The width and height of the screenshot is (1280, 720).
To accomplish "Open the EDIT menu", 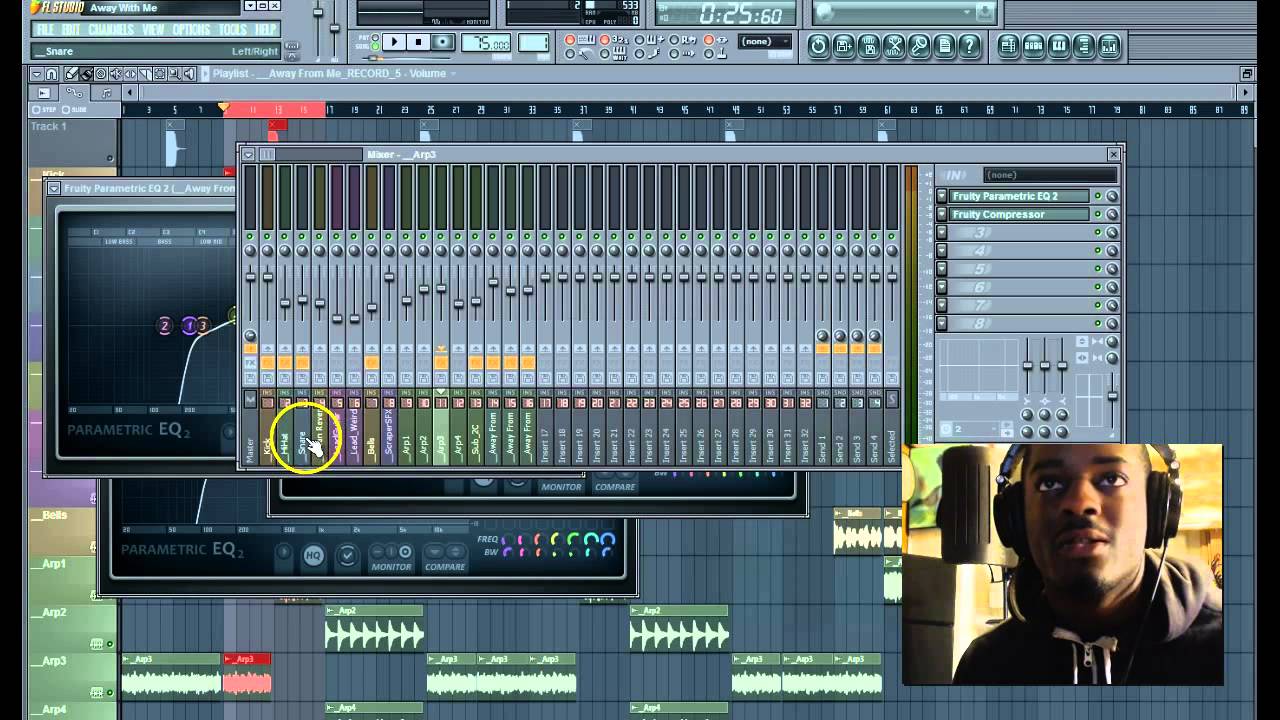I will (x=71, y=29).
